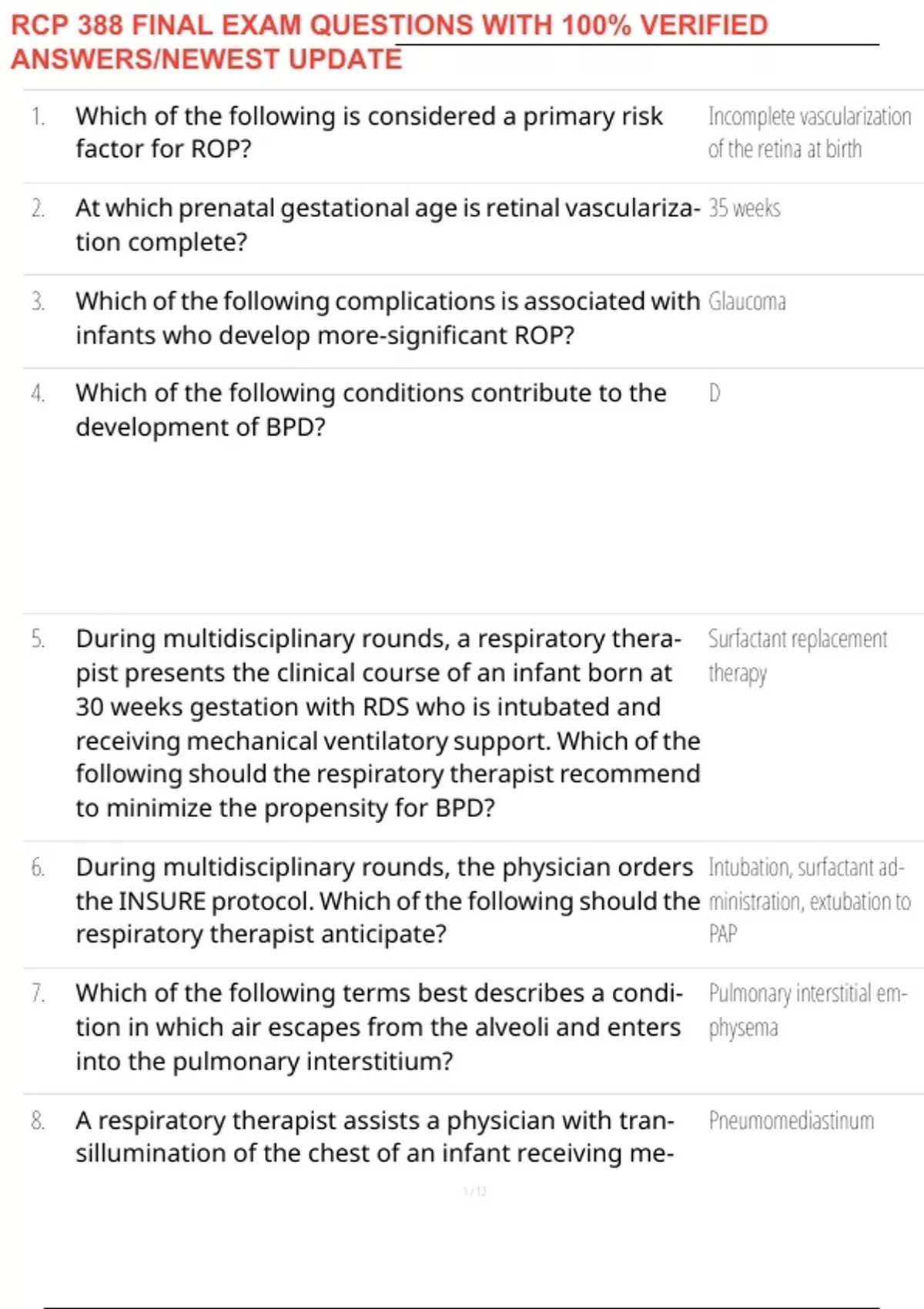Select question 4 about BPD development conditions
The image size is (924, 1309).
point(371,410)
